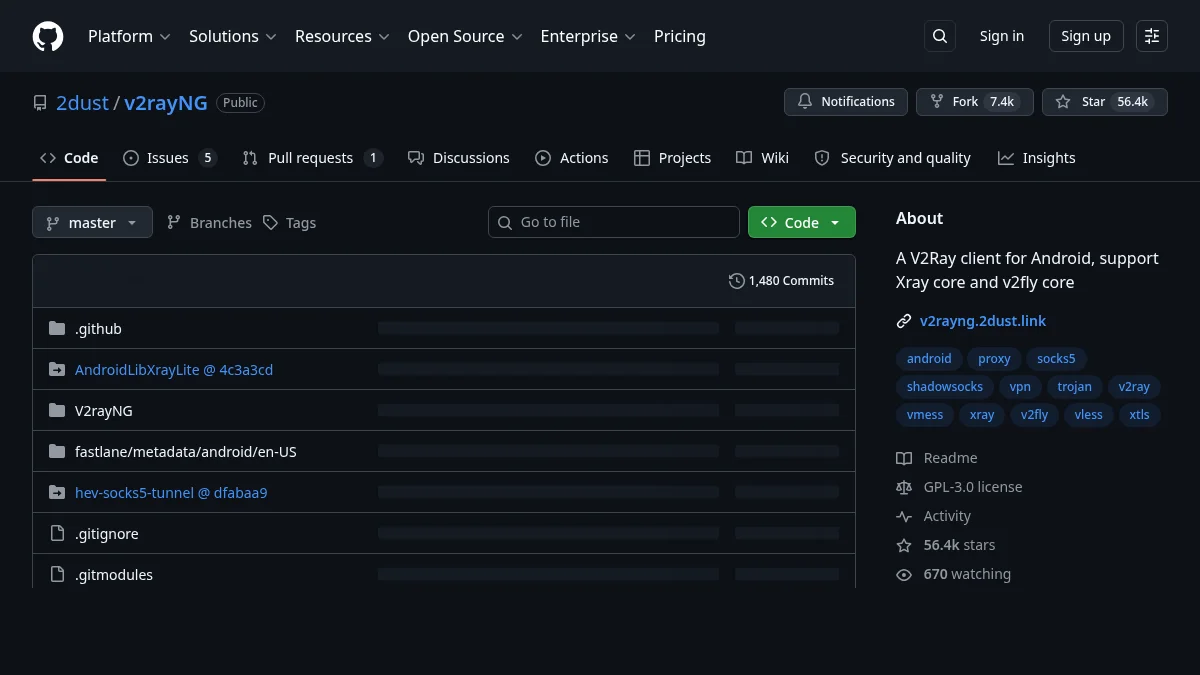
Task: Select the proxy topic tag
Action: tap(994, 359)
